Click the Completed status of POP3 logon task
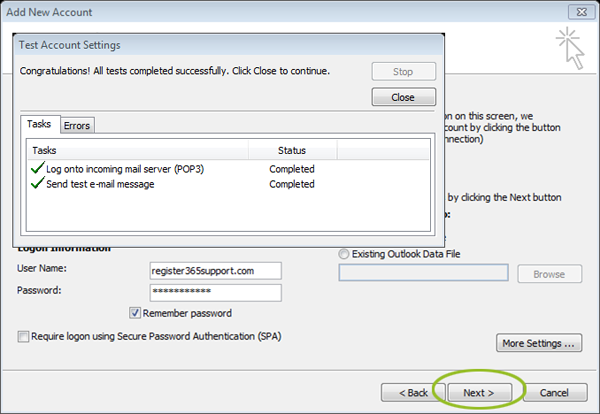Image resolution: width=600 pixels, height=414 pixels. (292, 169)
